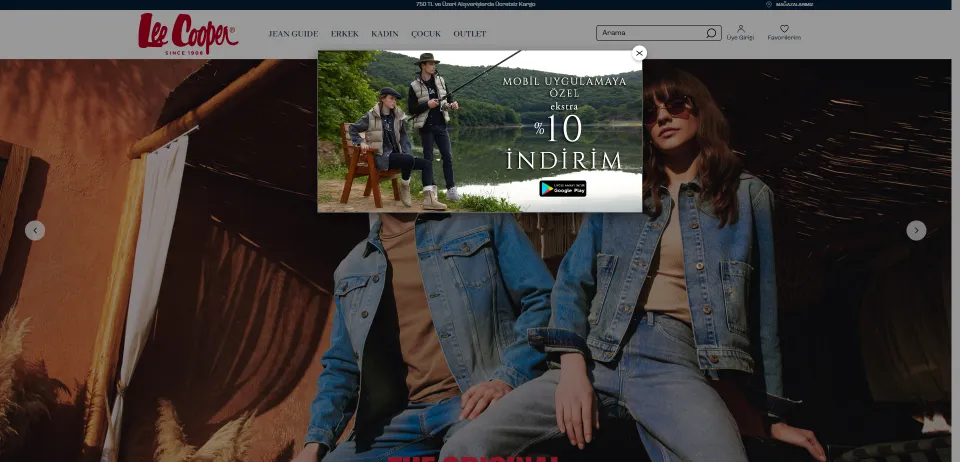Open the KADIN menu
This screenshot has height=462, width=960.
click(384, 34)
